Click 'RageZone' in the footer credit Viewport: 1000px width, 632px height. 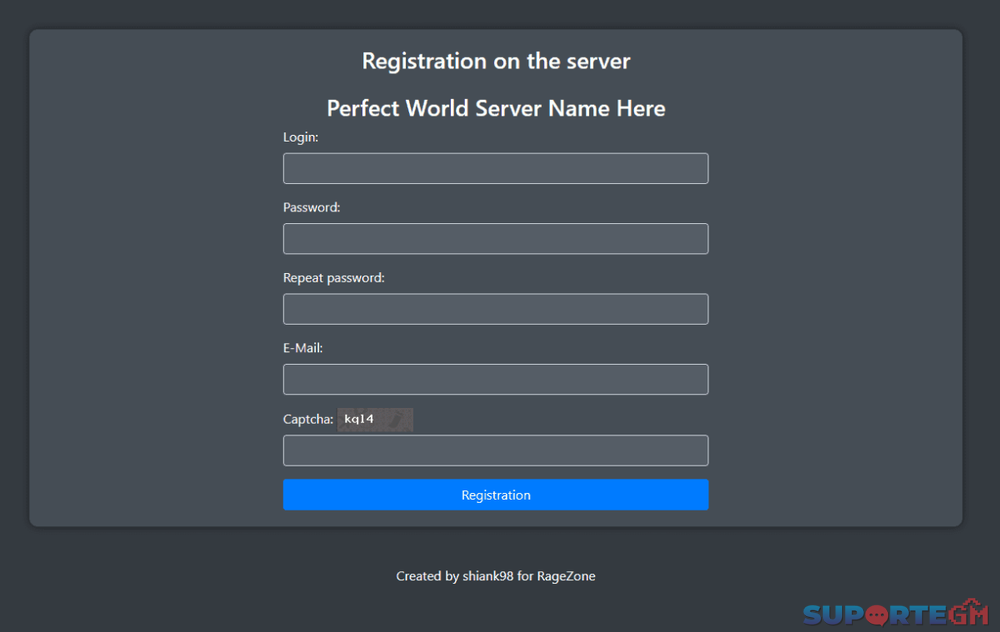(x=566, y=576)
